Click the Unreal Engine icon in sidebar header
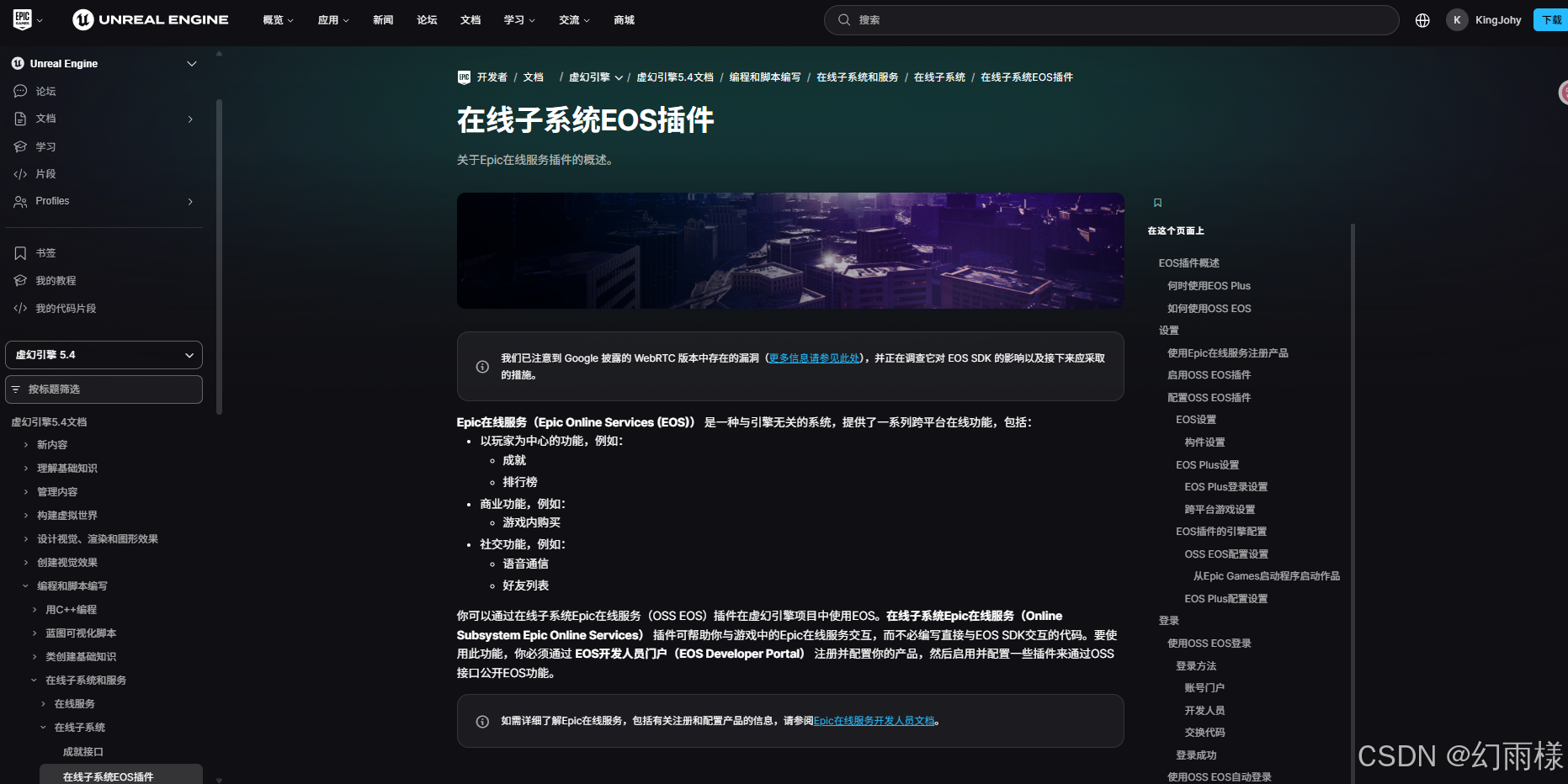The height and width of the screenshot is (784, 1568). 18,63
